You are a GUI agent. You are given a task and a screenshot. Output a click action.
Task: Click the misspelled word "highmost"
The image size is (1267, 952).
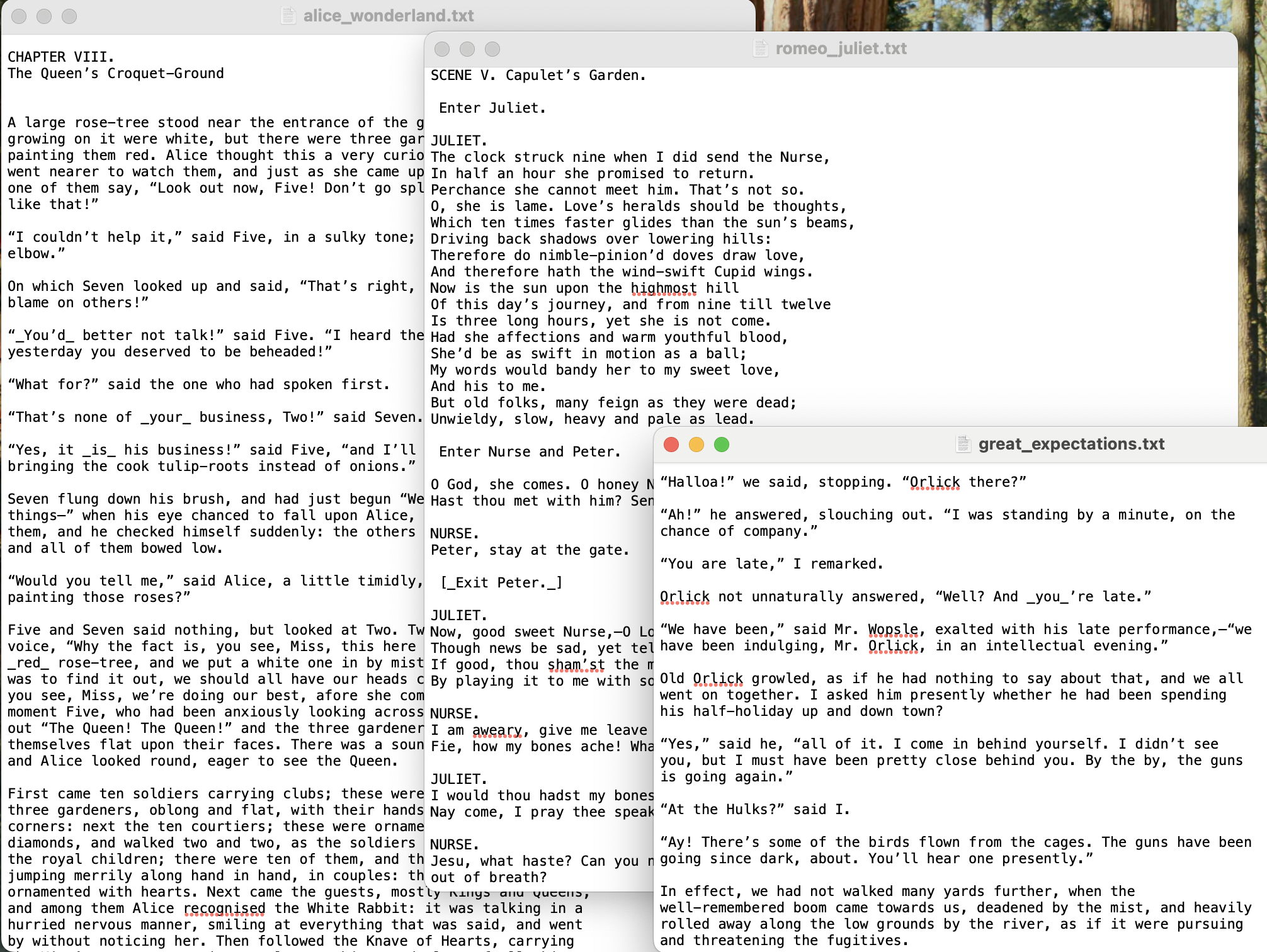click(663, 288)
